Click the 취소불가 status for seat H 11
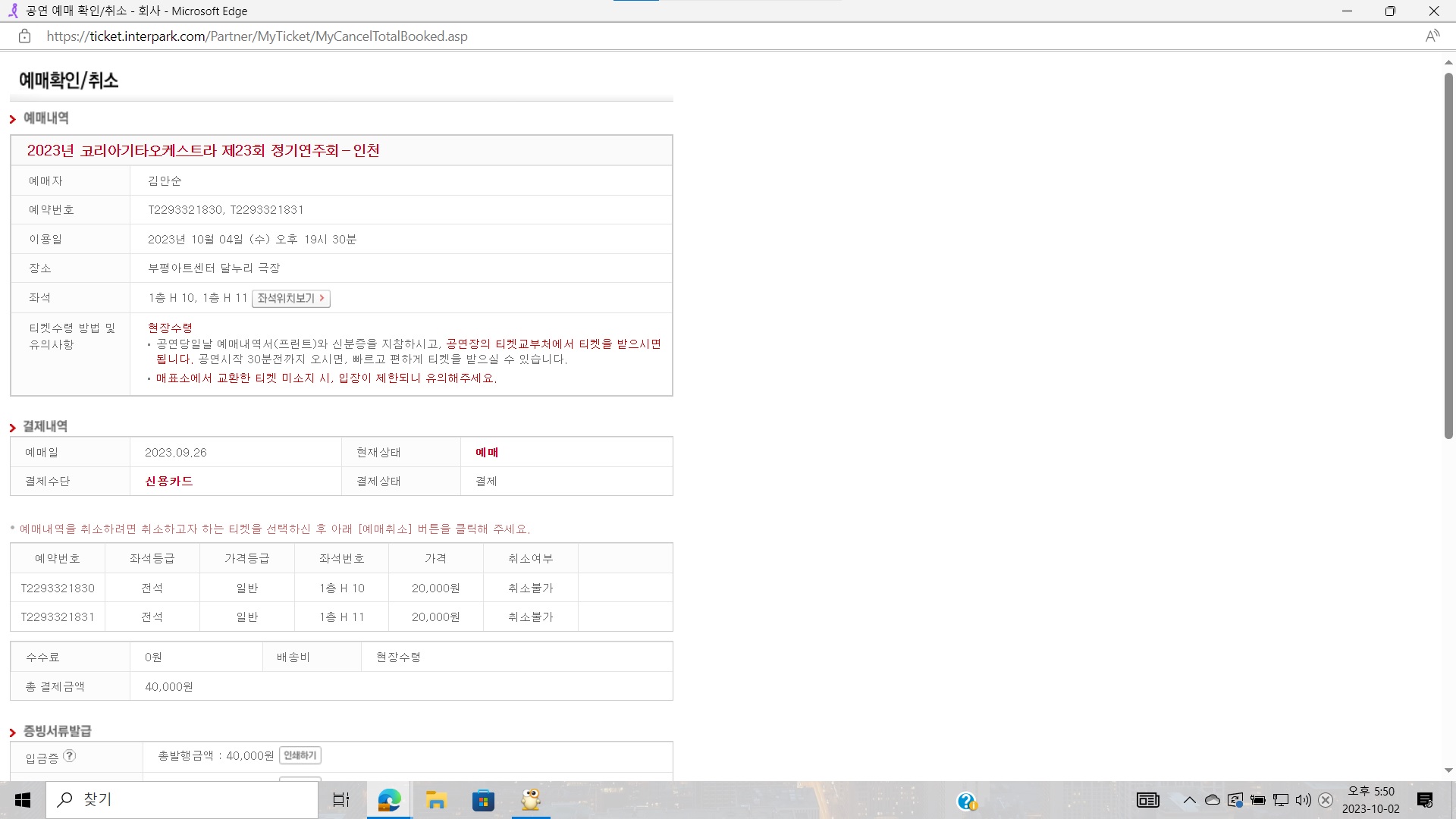 [x=531, y=617]
